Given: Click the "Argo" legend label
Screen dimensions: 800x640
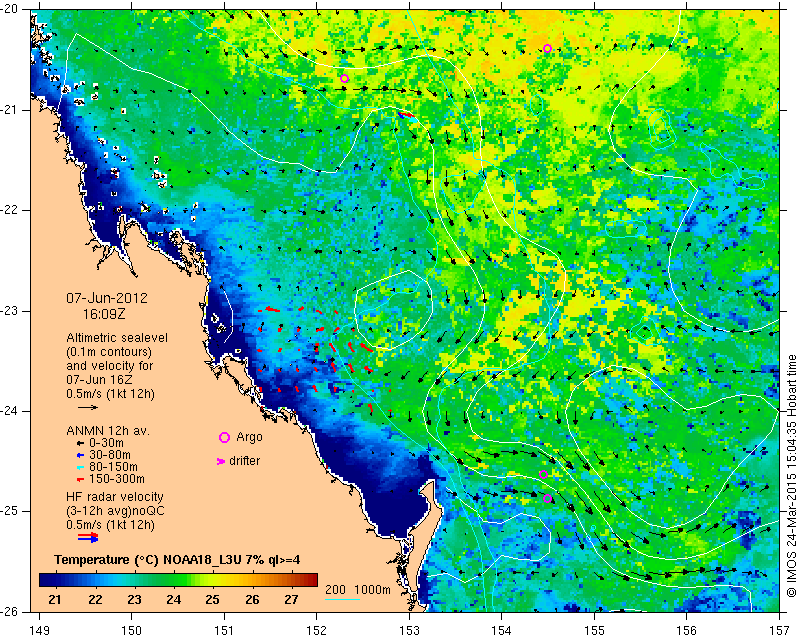Looking at the screenshot, I should click(x=249, y=437).
